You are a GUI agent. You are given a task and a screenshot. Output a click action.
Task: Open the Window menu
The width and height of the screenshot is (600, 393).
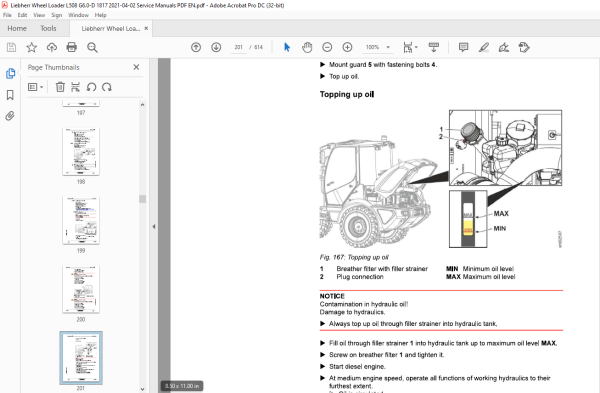78,15
